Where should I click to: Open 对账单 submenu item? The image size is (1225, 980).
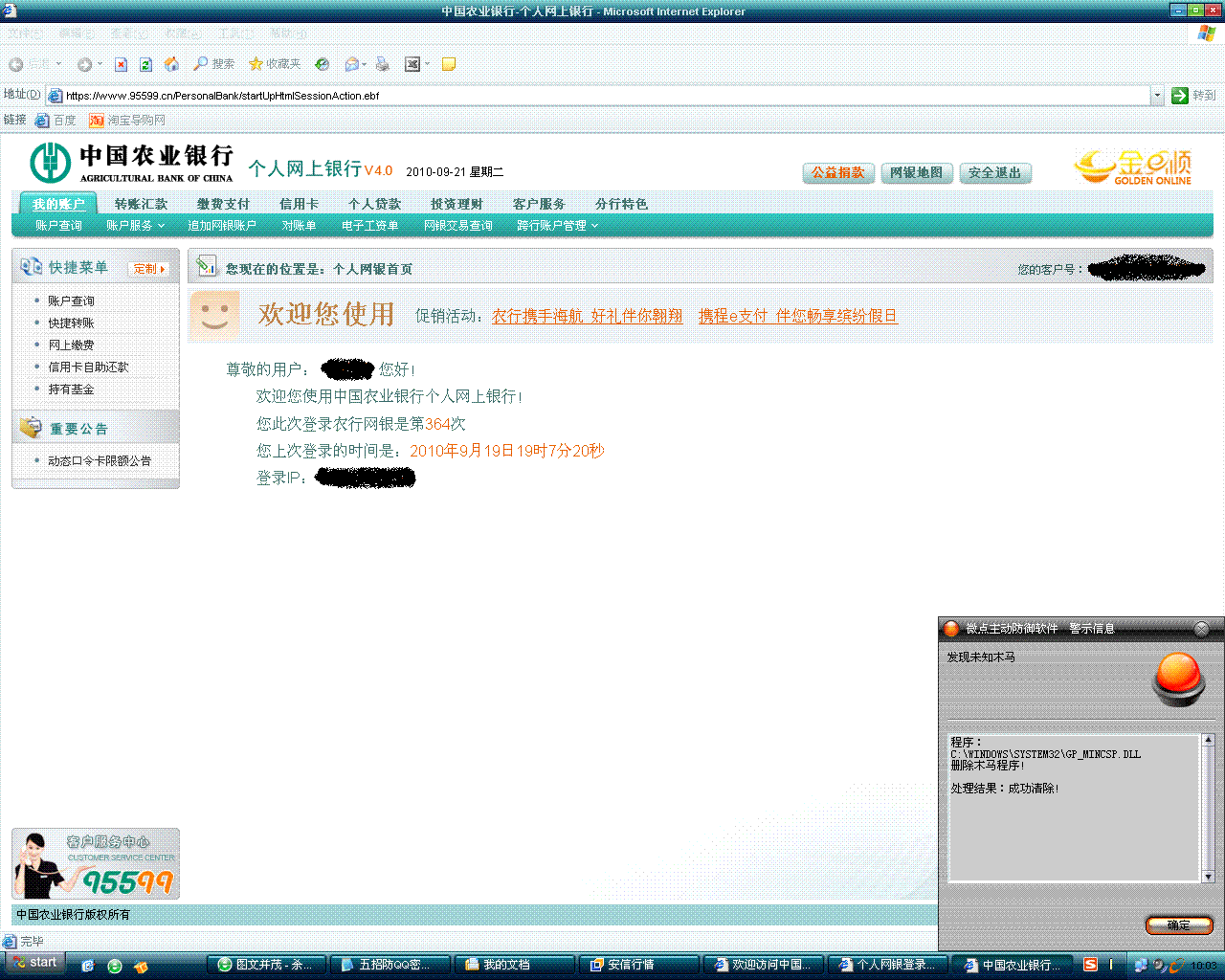coord(299,226)
